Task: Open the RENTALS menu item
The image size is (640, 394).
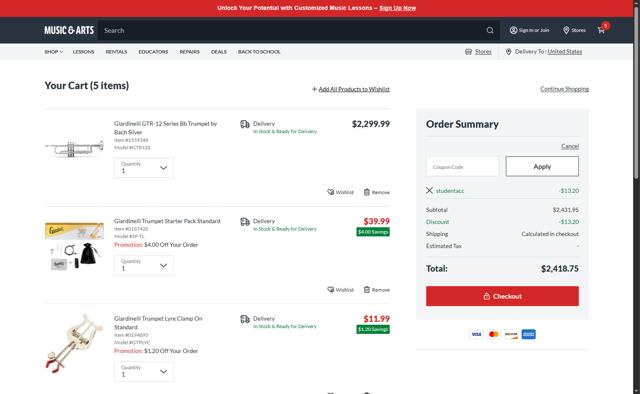Action: (116, 52)
